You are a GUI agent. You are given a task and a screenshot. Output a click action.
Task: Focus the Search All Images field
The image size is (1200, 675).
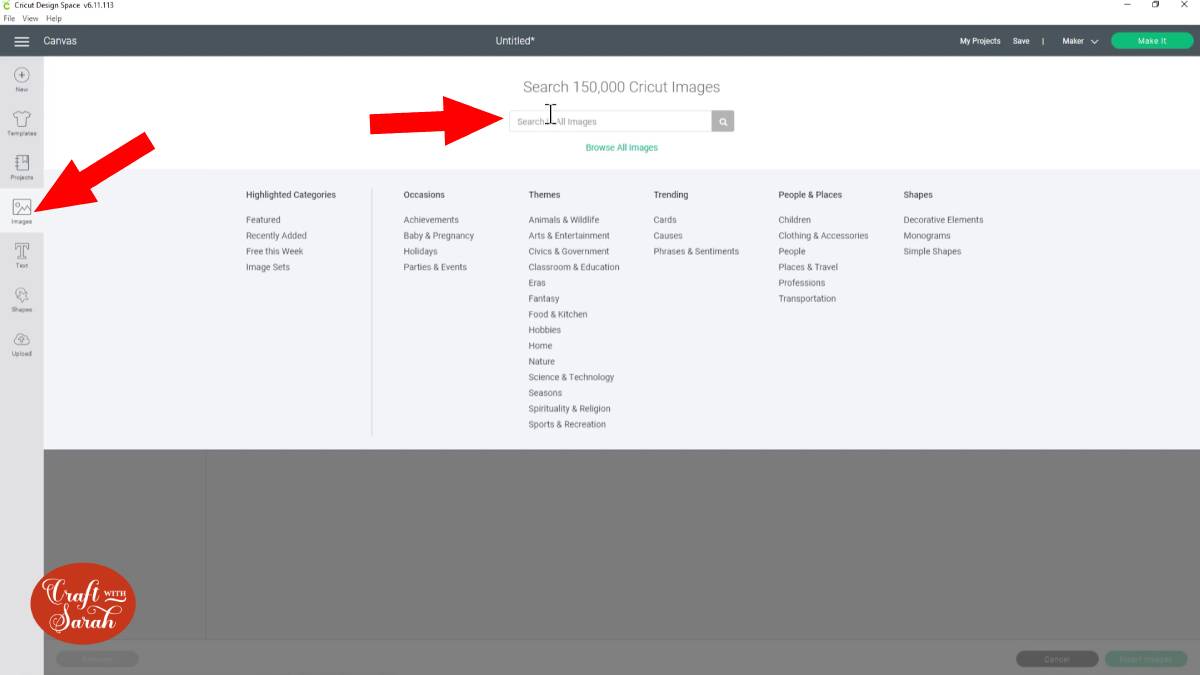tap(610, 121)
